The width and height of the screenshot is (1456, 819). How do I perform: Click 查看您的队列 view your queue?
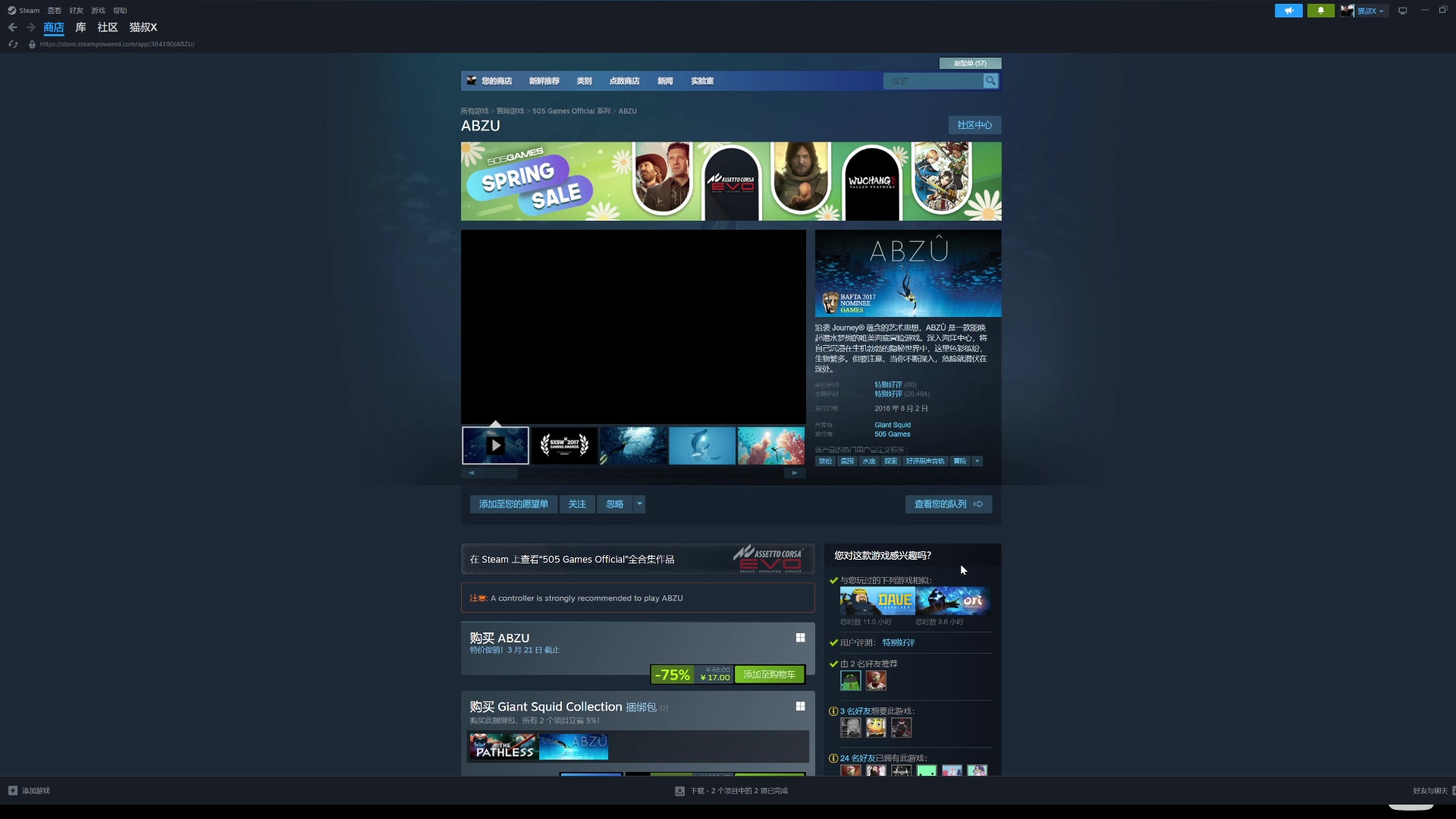pyautogui.click(x=948, y=504)
